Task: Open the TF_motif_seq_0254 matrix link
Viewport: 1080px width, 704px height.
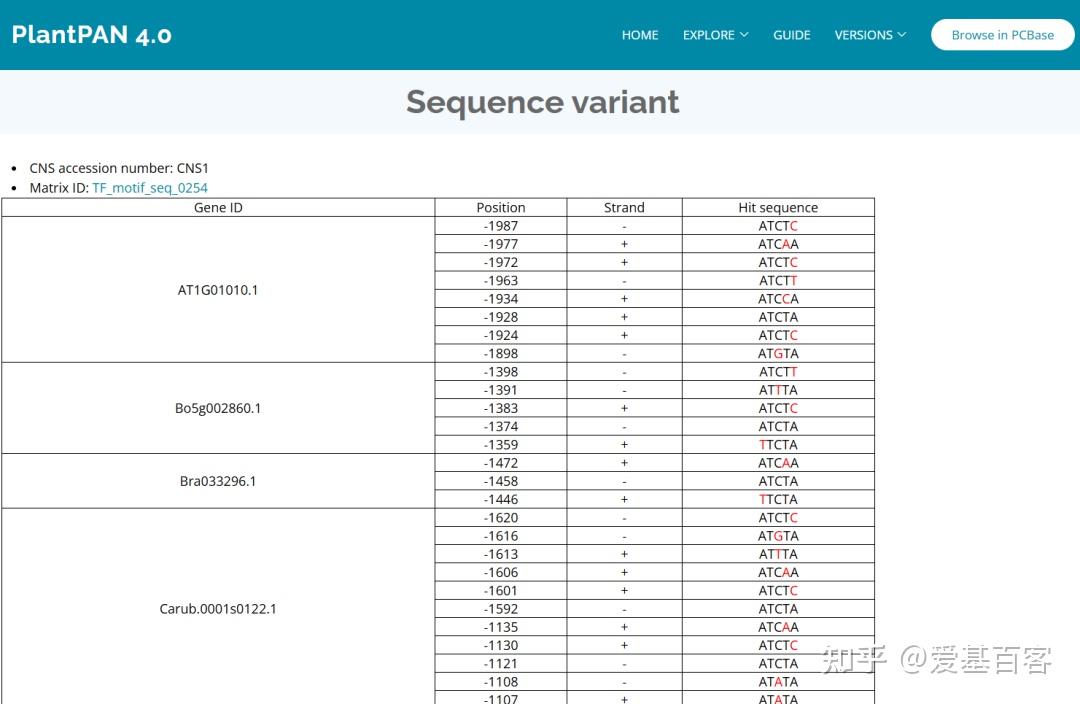Action: [x=150, y=188]
